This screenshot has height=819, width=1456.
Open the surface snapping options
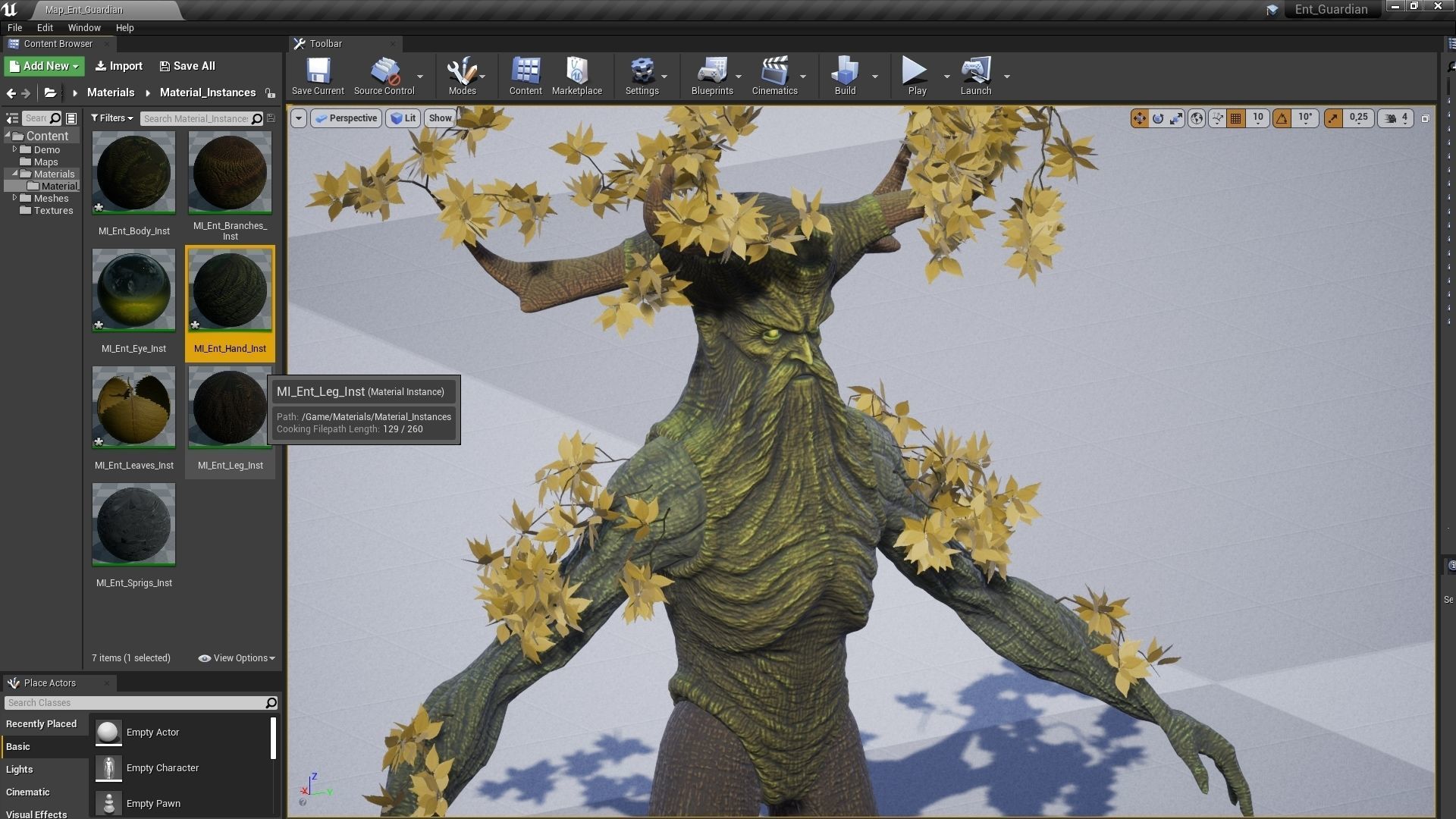click(x=1217, y=118)
